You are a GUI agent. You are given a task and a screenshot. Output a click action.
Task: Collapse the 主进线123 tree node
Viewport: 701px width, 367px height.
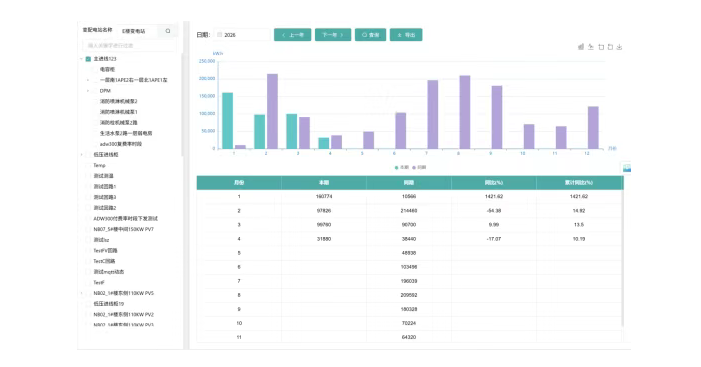81,59
